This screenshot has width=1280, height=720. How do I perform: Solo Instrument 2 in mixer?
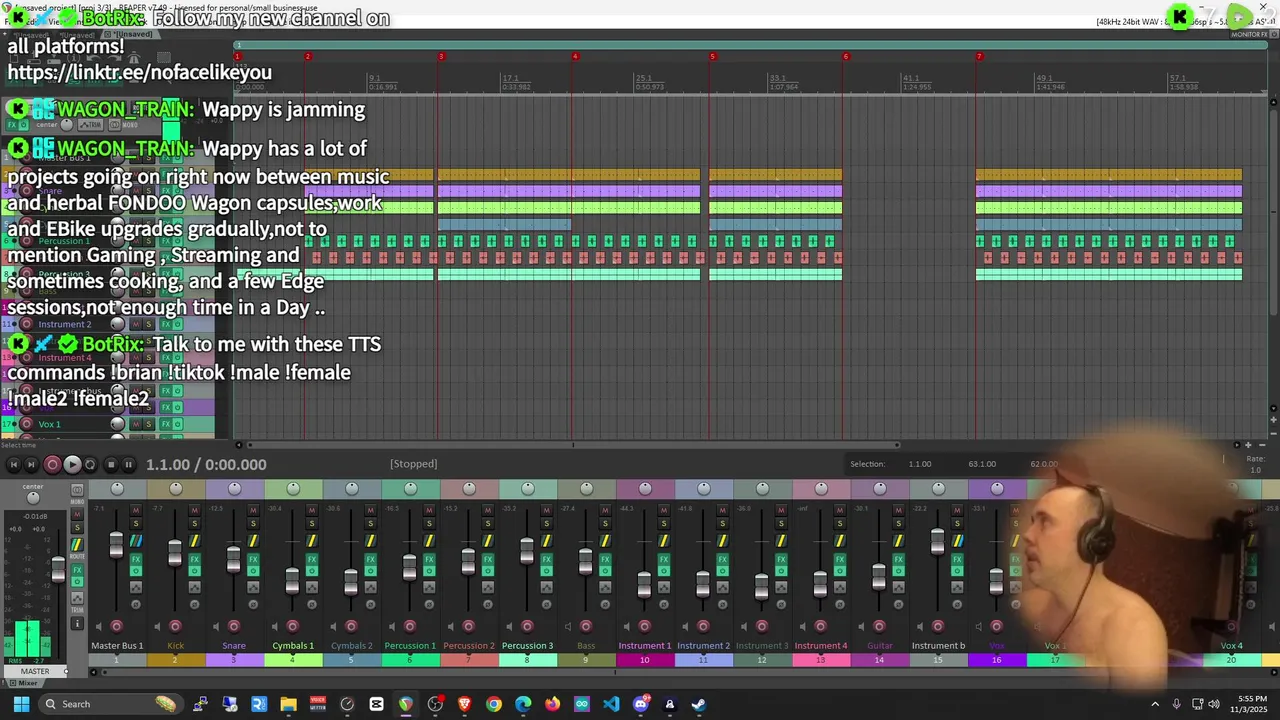point(723,524)
